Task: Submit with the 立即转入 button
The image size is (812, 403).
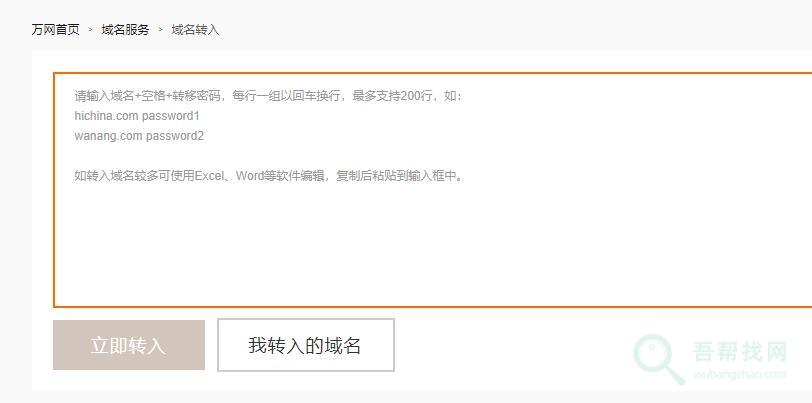Action: point(129,345)
